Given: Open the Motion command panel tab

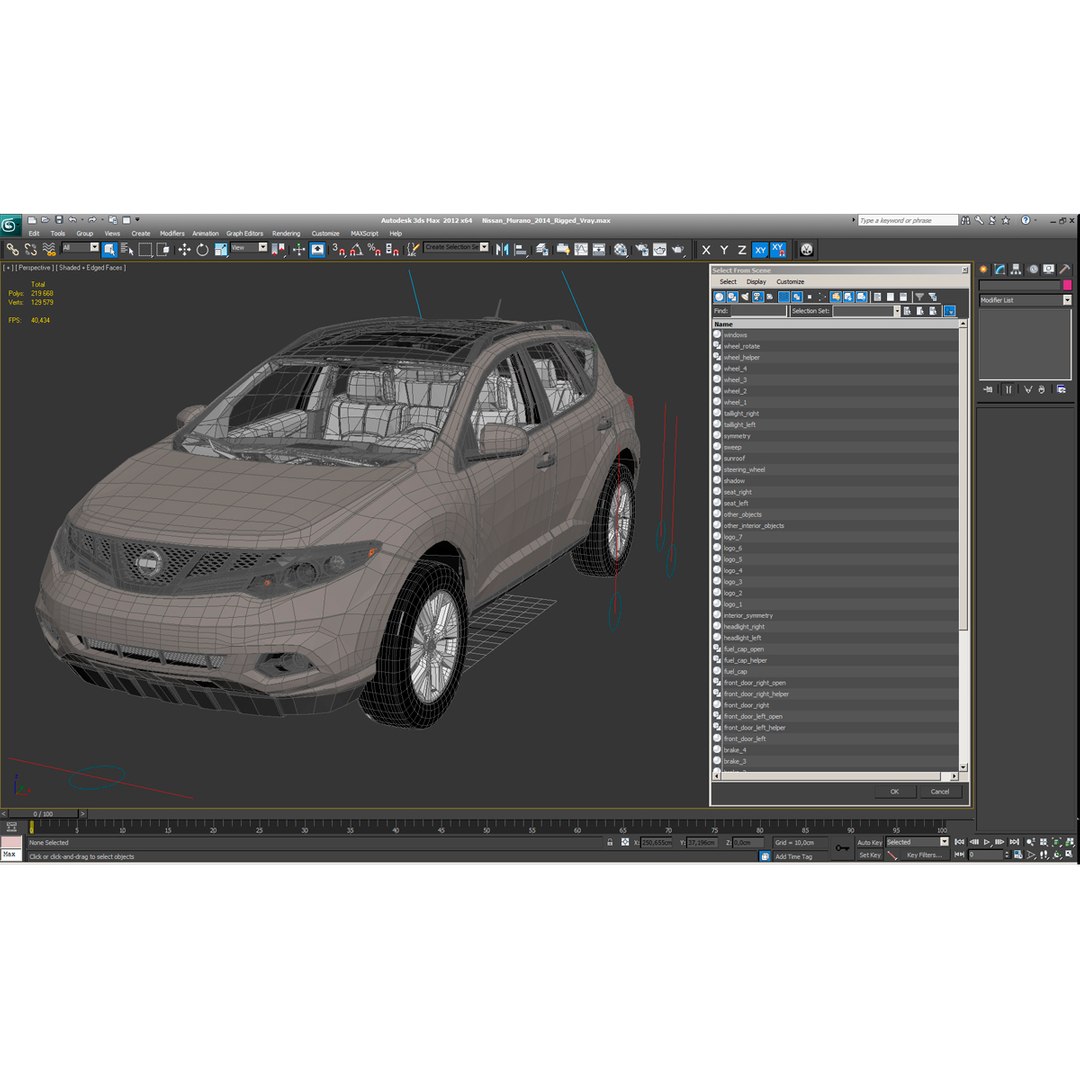Looking at the screenshot, I should click(1032, 269).
